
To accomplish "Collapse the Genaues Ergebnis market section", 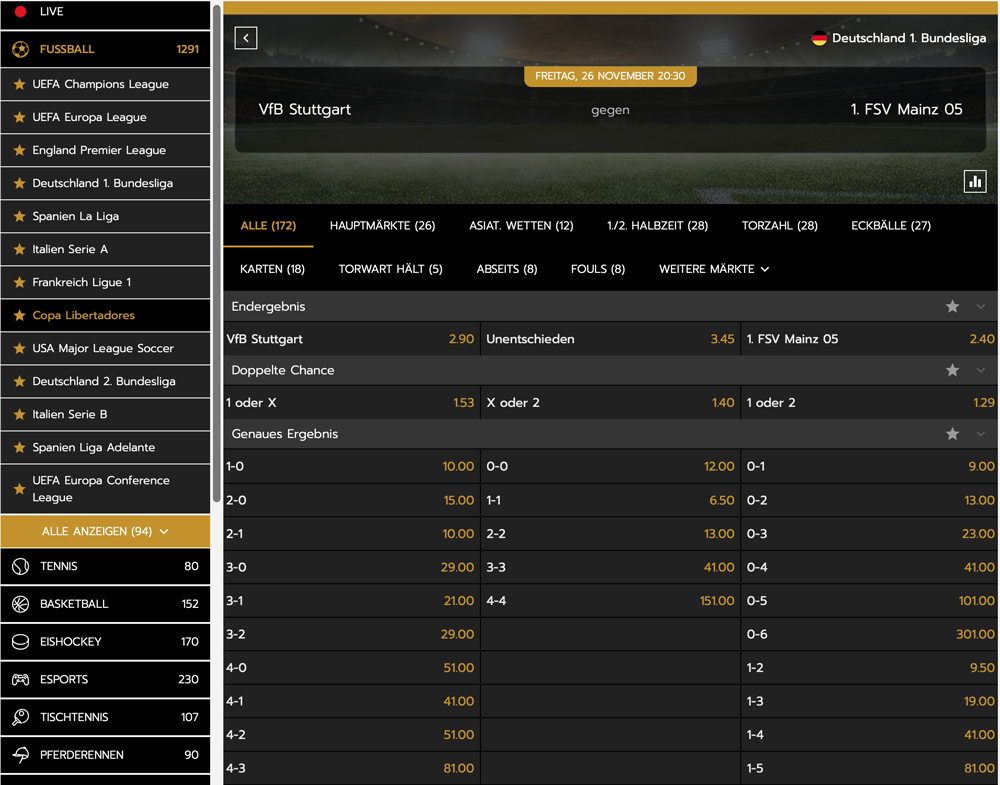I will coord(981,434).
